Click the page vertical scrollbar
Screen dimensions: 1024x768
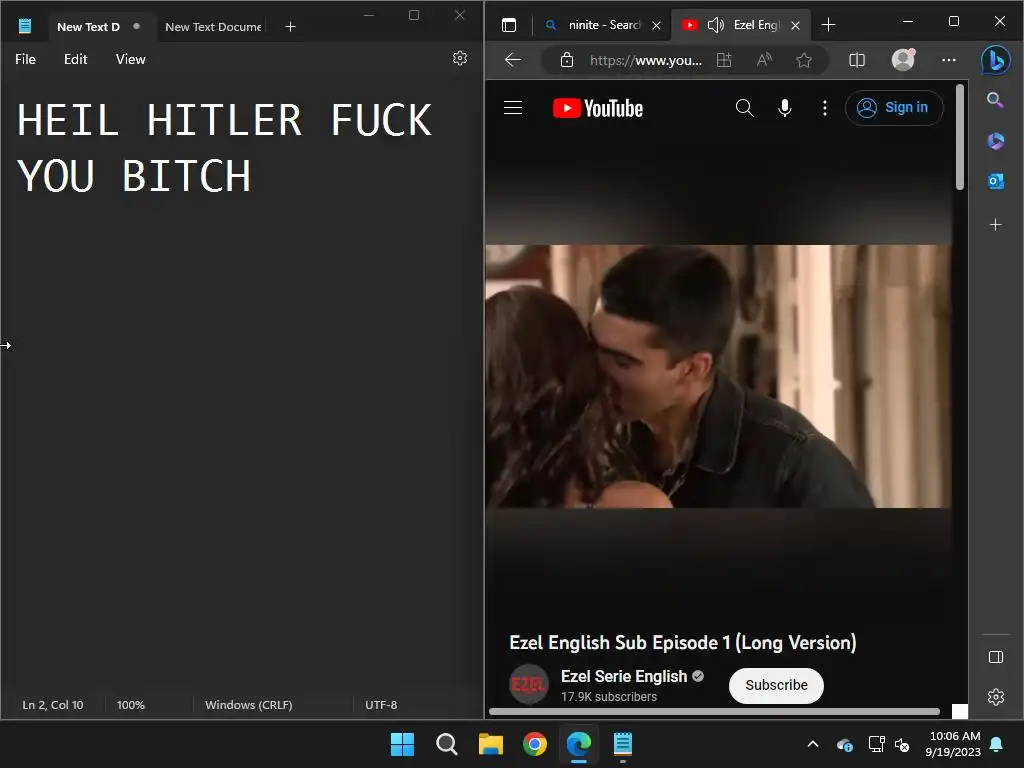click(959, 136)
